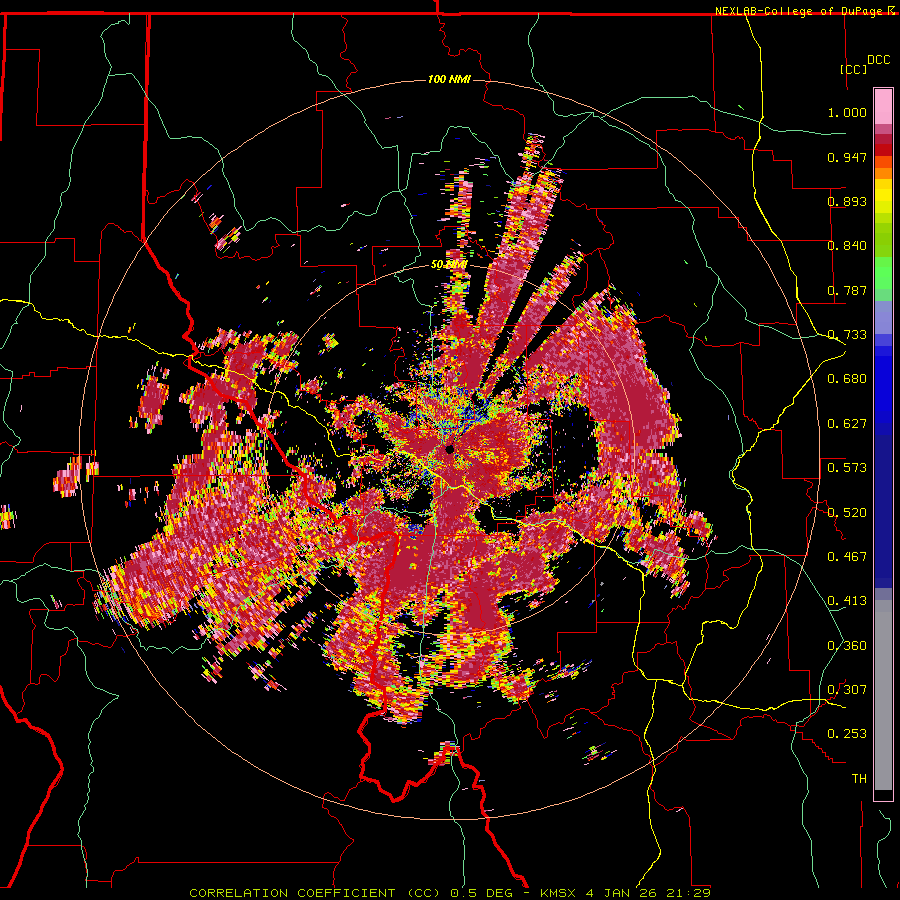The width and height of the screenshot is (900, 900).
Task: Select the 0.253 scale value
Action: point(847,734)
